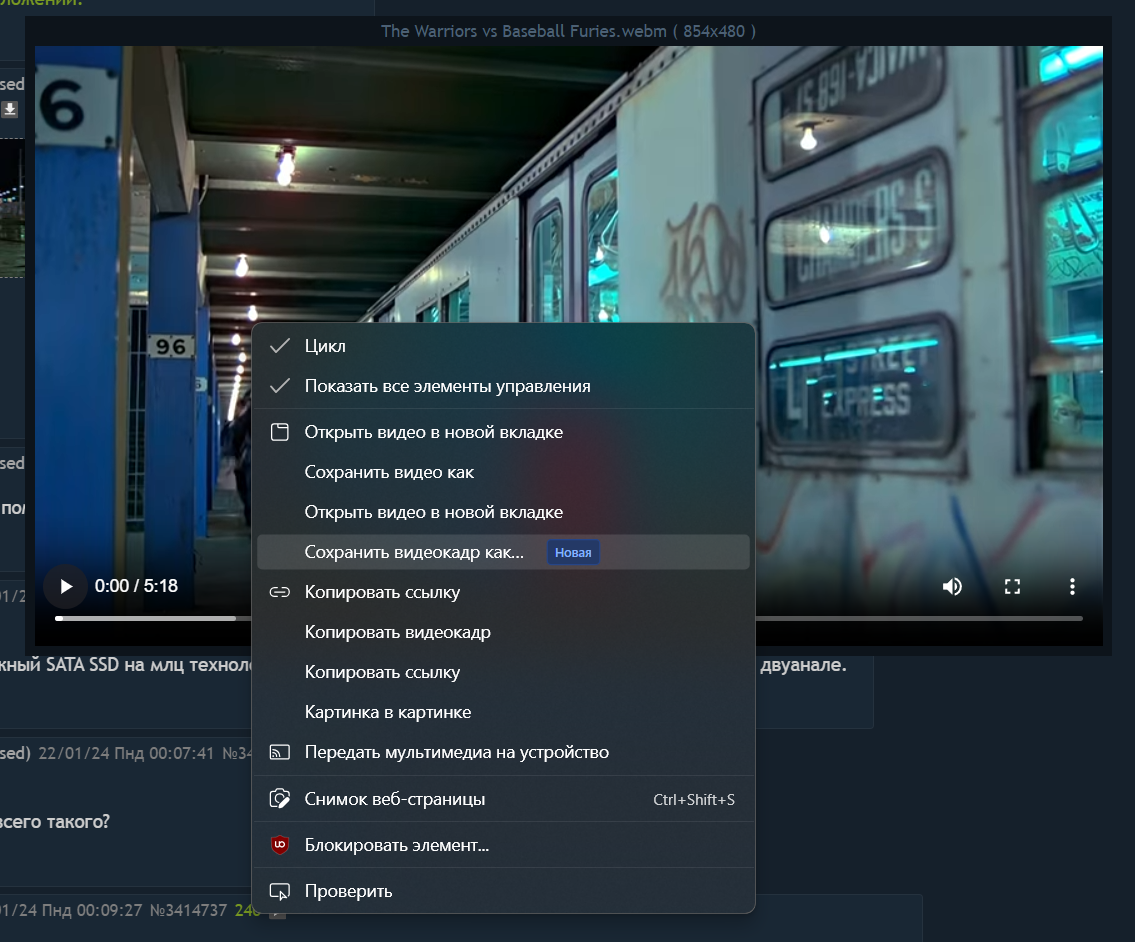Click the web capture screenshot icon

279,799
